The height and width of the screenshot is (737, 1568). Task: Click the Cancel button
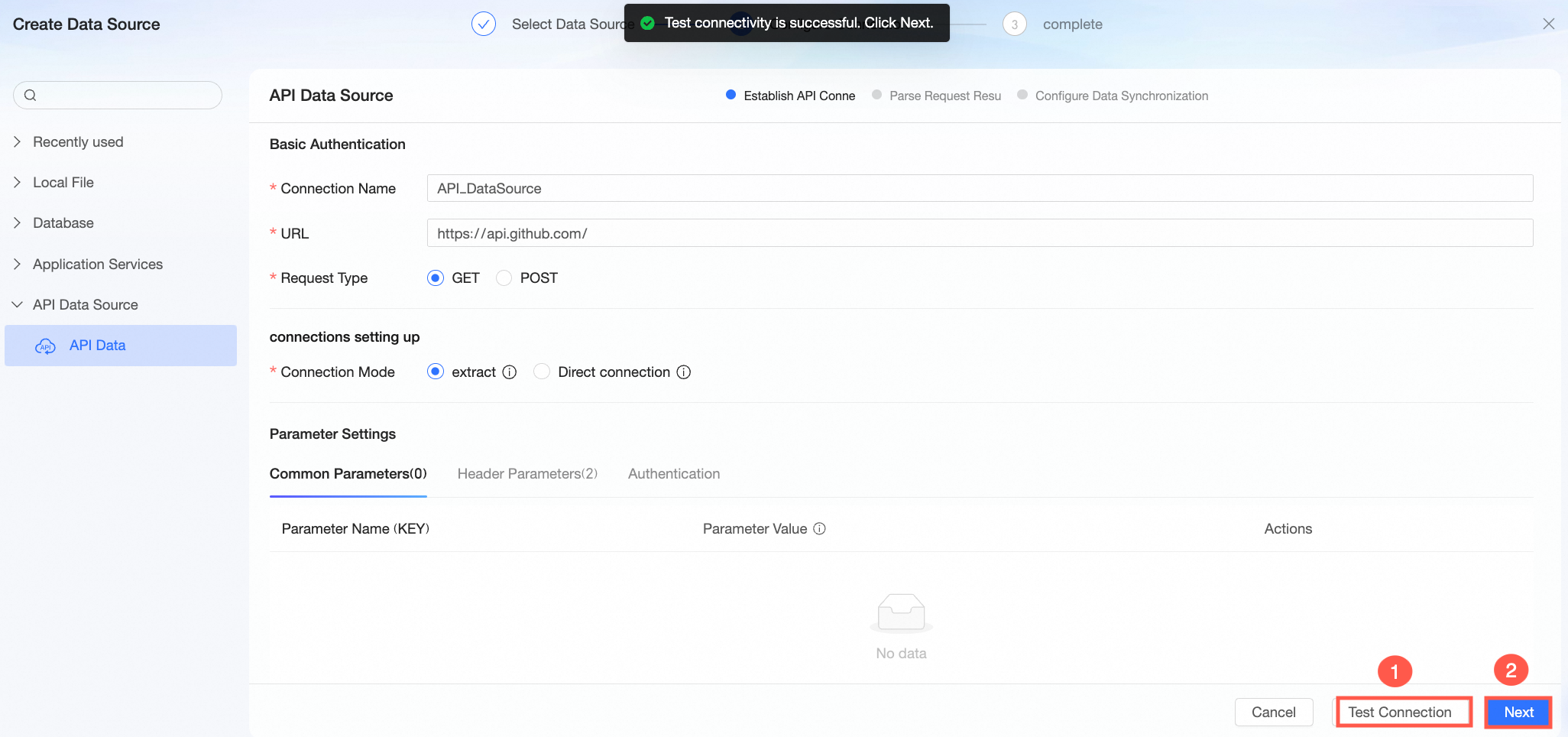(1274, 713)
